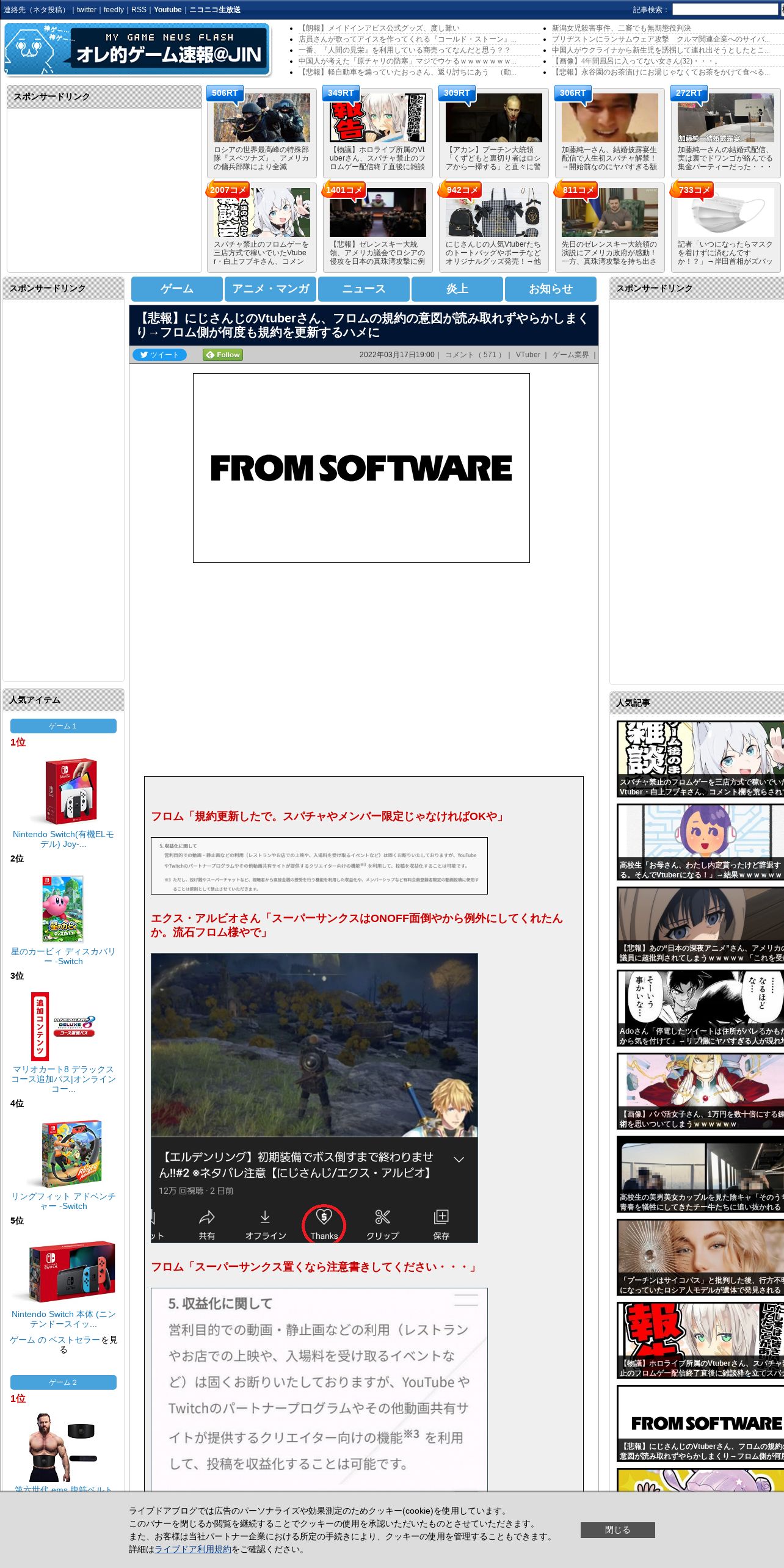
Task: Click the ゲーム１ ranking header button
Action: point(63,726)
